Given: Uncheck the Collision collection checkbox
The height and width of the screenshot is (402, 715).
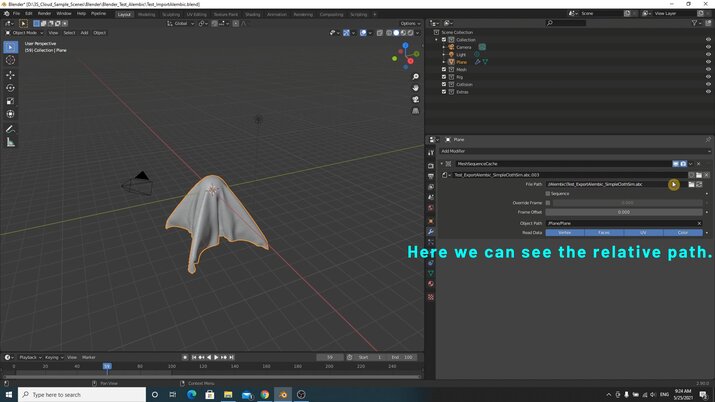Looking at the screenshot, I should [444, 84].
